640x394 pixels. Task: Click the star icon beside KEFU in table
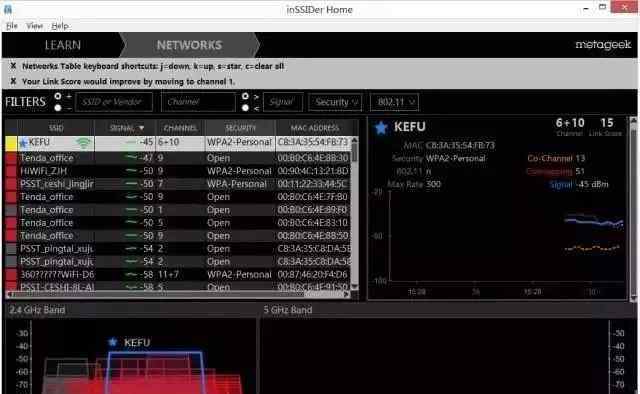coord(24,142)
